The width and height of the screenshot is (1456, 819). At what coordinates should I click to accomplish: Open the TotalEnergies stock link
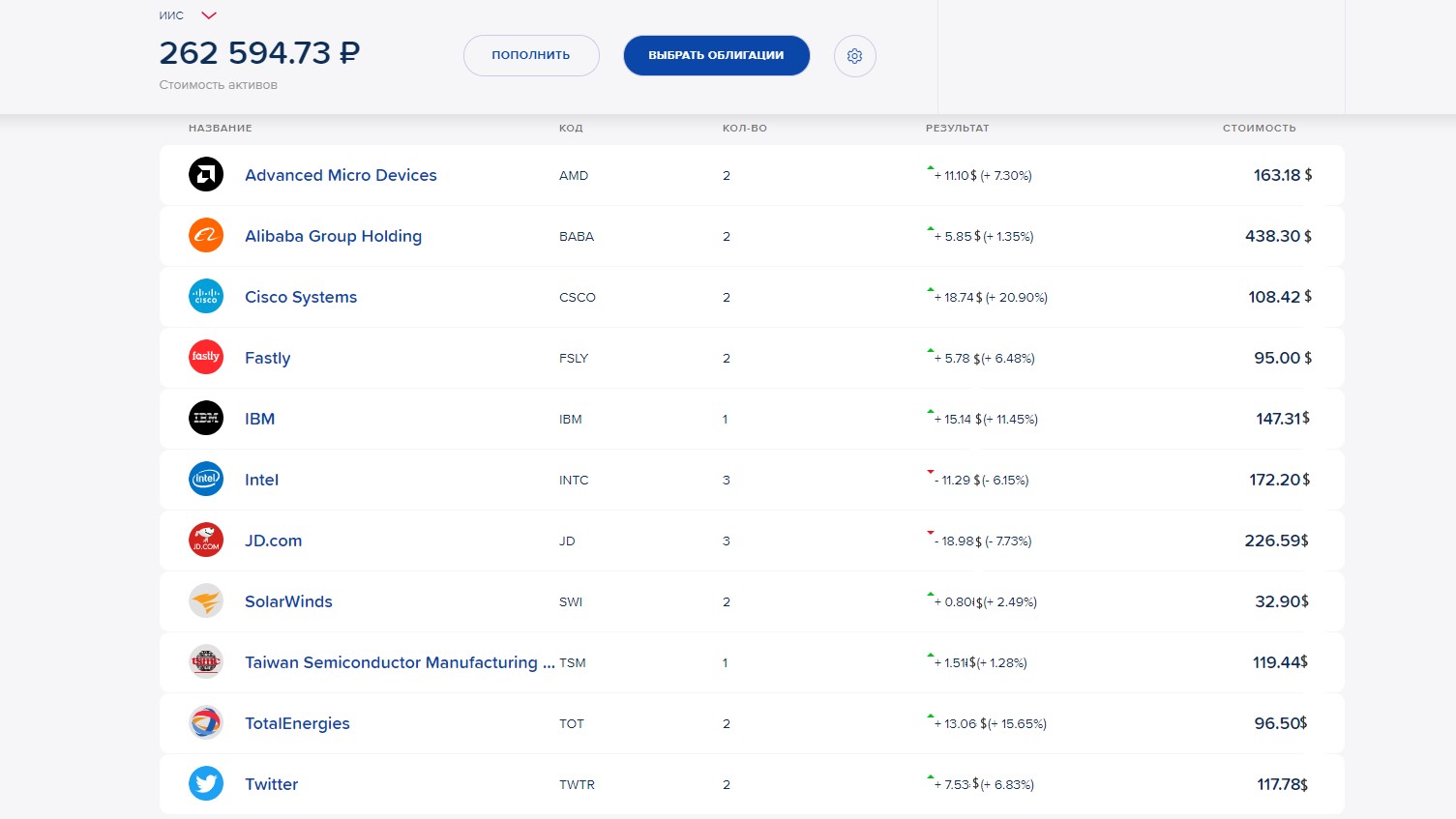[297, 723]
